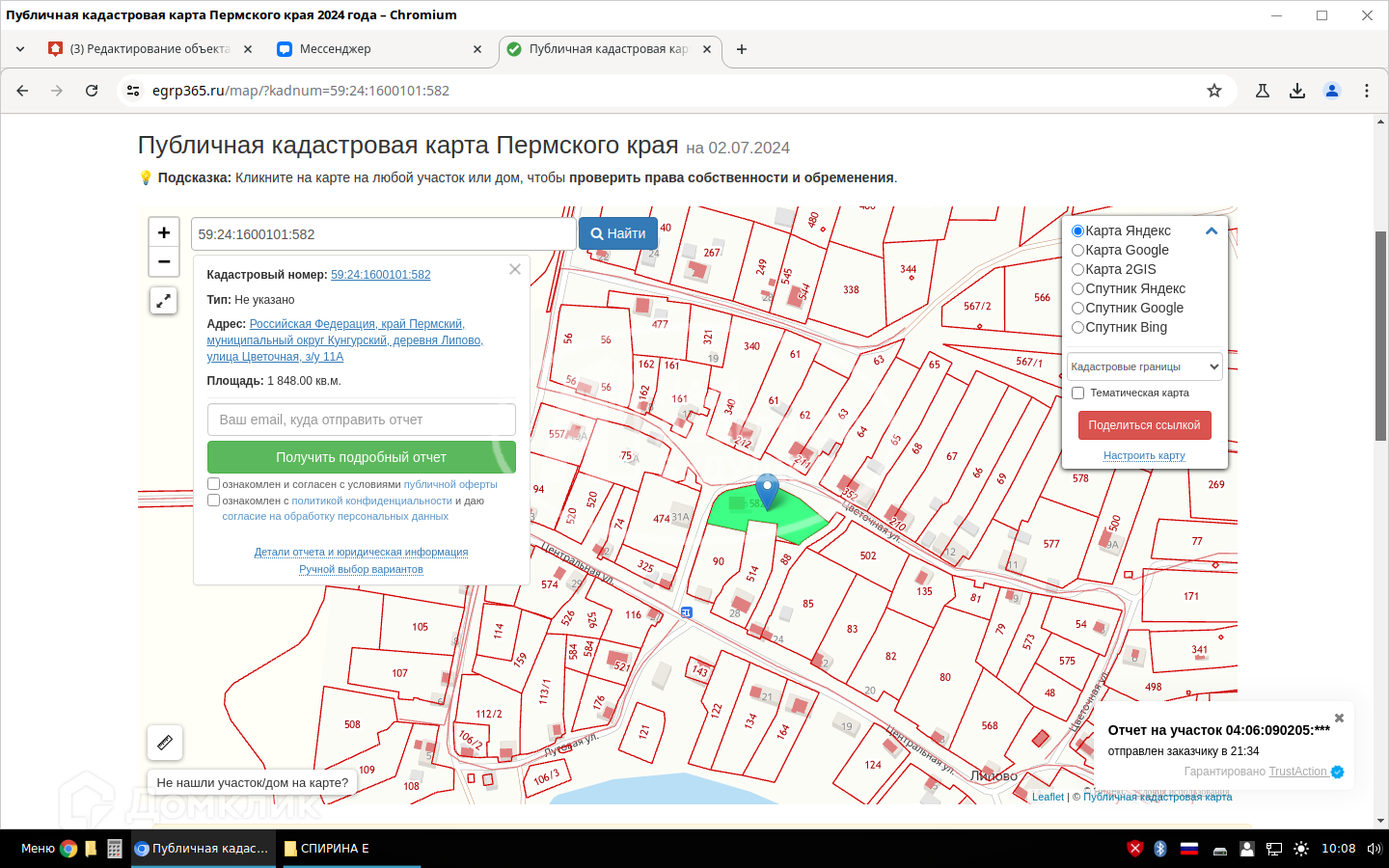The height and width of the screenshot is (868, 1389).
Task: Click the Получить подробный отчет button
Action: 362,457
